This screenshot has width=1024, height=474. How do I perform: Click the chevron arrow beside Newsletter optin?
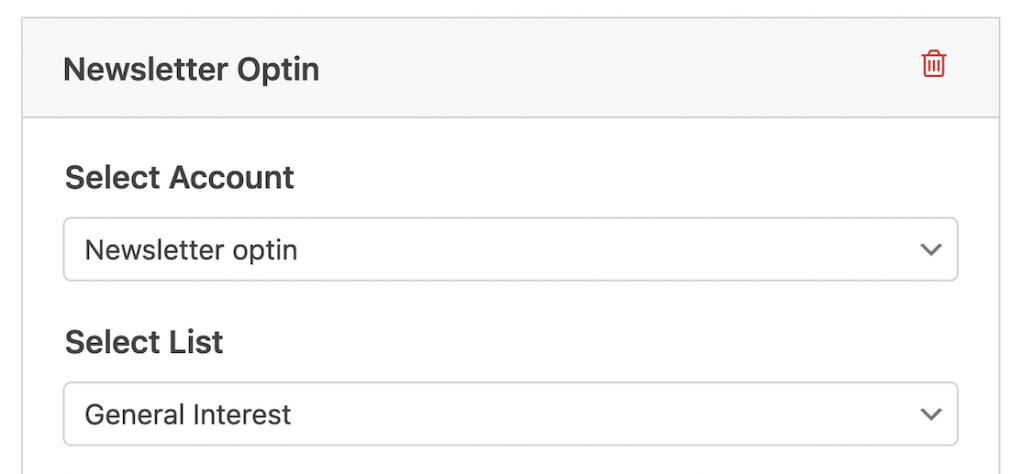[x=931, y=249]
